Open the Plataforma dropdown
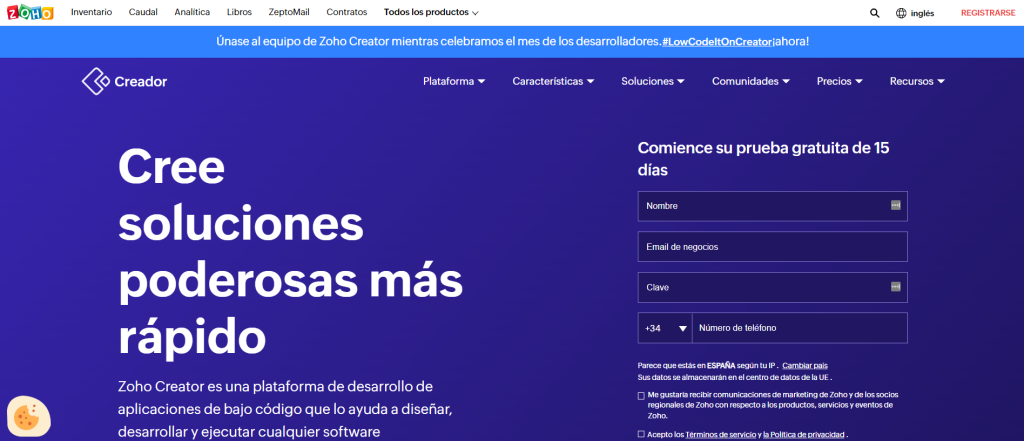The image size is (1024, 441). (x=454, y=82)
